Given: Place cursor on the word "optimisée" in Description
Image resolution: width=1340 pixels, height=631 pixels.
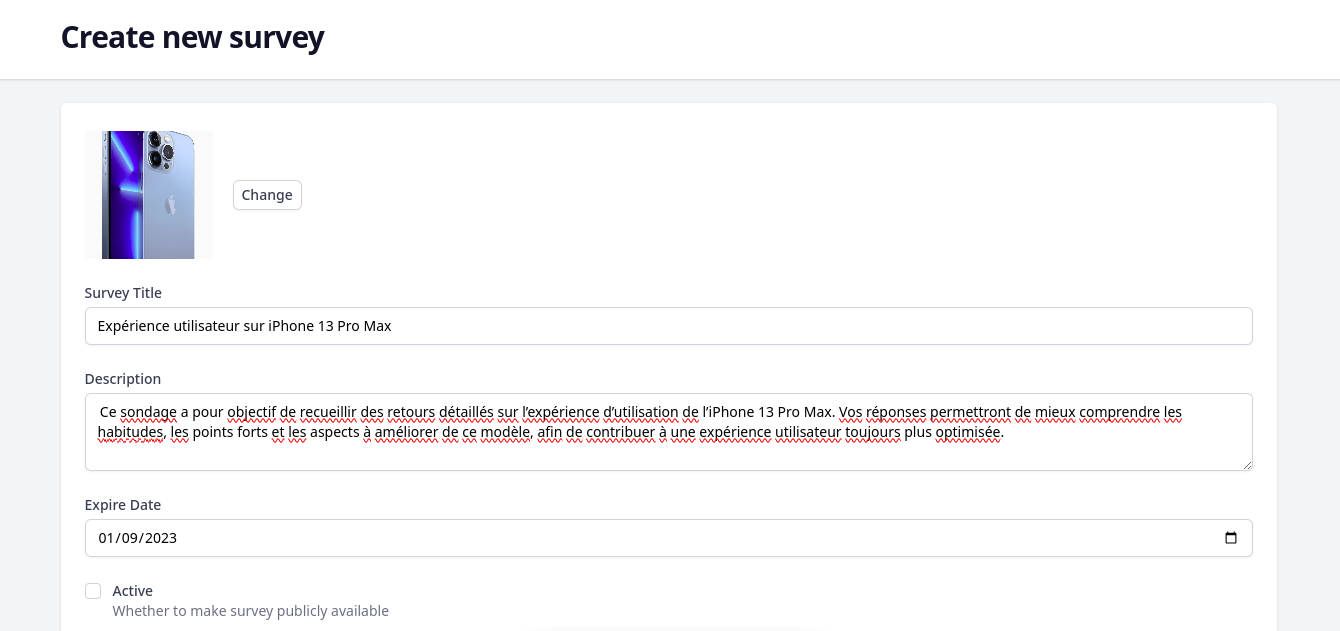Looking at the screenshot, I should pos(968,433).
